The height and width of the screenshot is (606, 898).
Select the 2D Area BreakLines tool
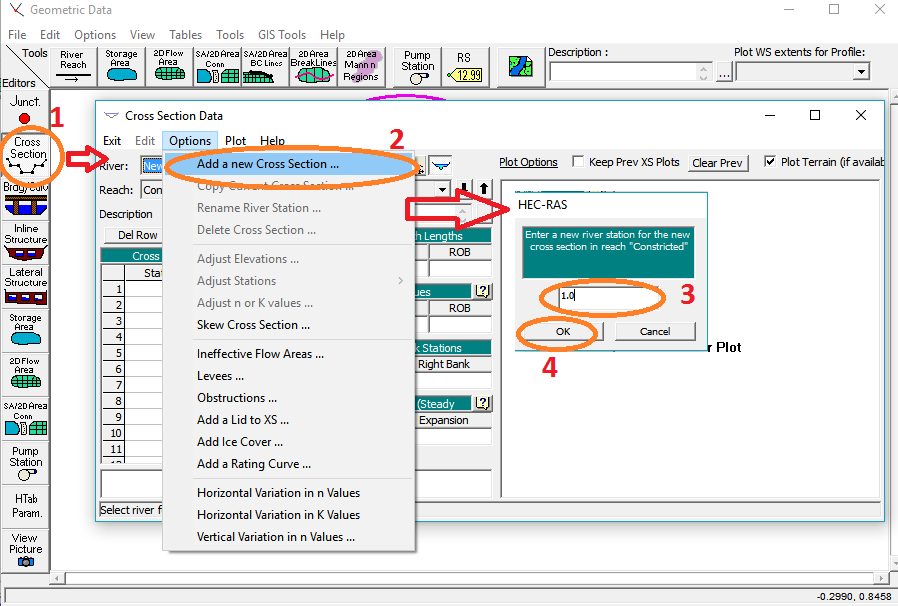tap(314, 63)
